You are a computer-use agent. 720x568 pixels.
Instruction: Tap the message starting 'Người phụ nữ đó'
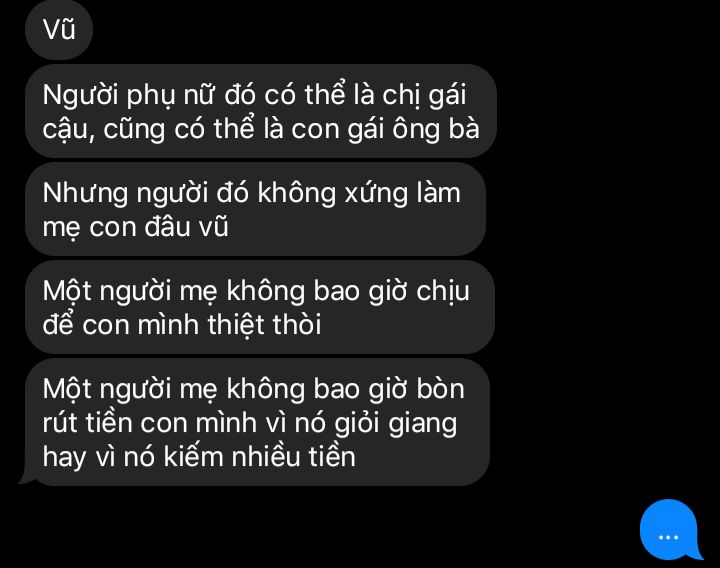tap(261, 111)
